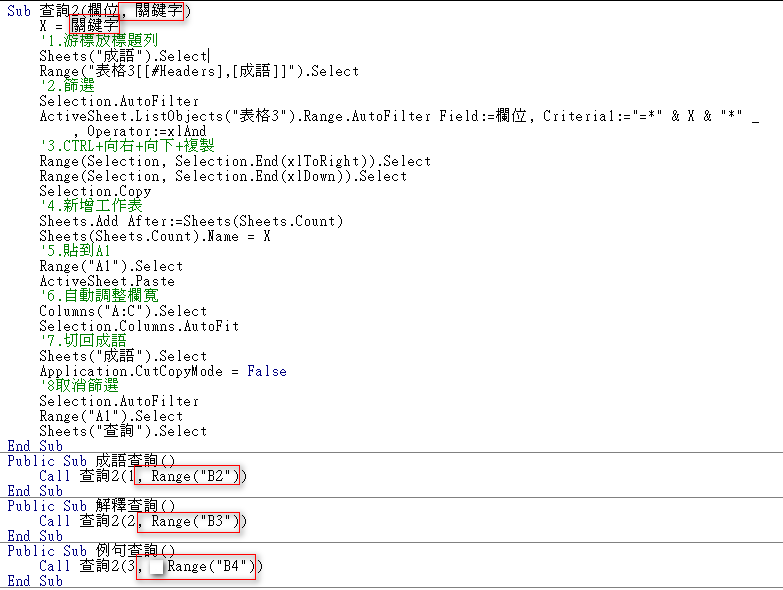Click the comment '2.篩選'
This screenshot has height=590, width=783.
pyautogui.click(x=67, y=86)
